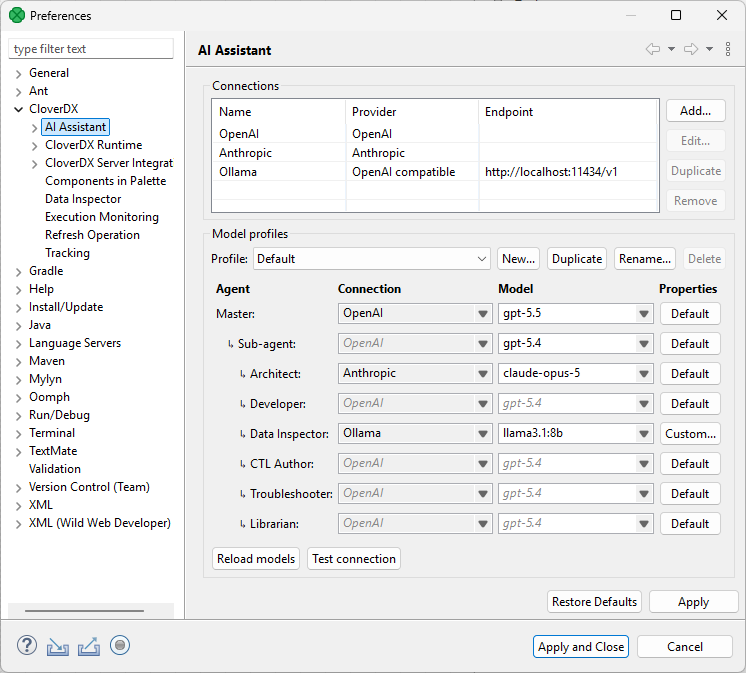Click the Test connection button
This screenshot has width=746, height=673.
click(353, 558)
